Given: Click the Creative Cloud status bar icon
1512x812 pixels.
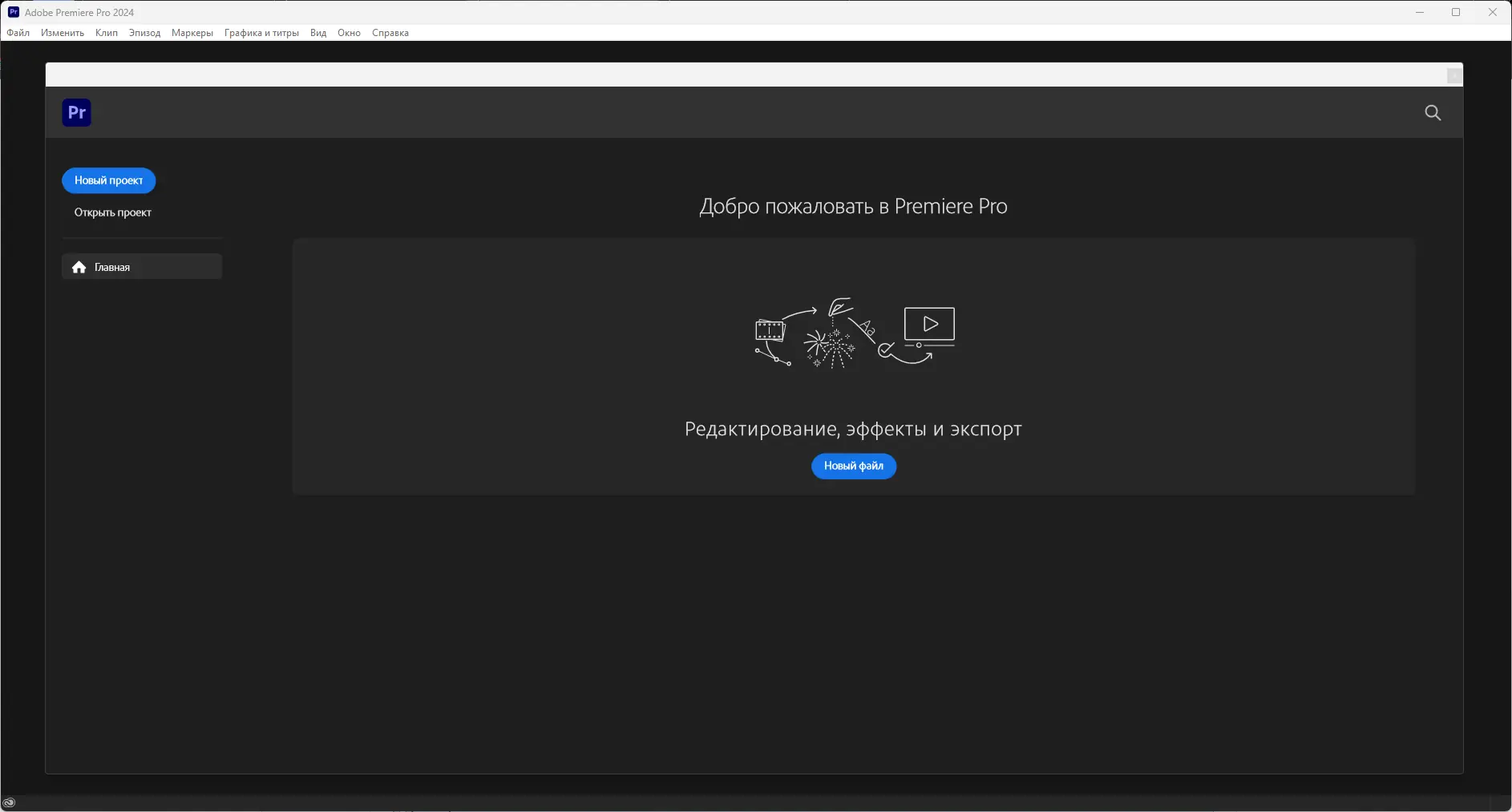Looking at the screenshot, I should [x=9, y=802].
